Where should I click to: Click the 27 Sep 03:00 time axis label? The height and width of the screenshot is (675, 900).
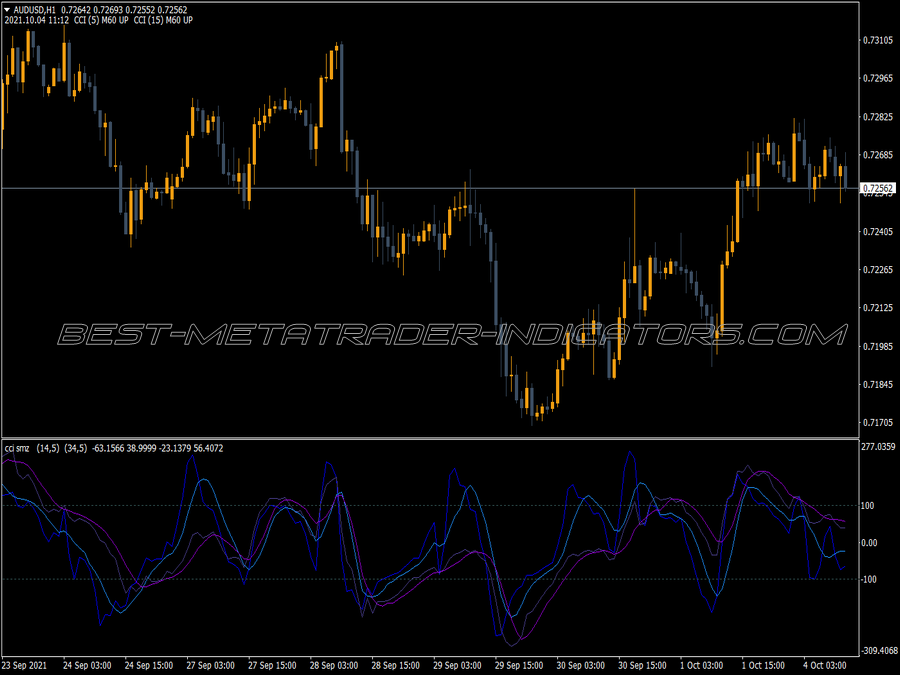211,666
